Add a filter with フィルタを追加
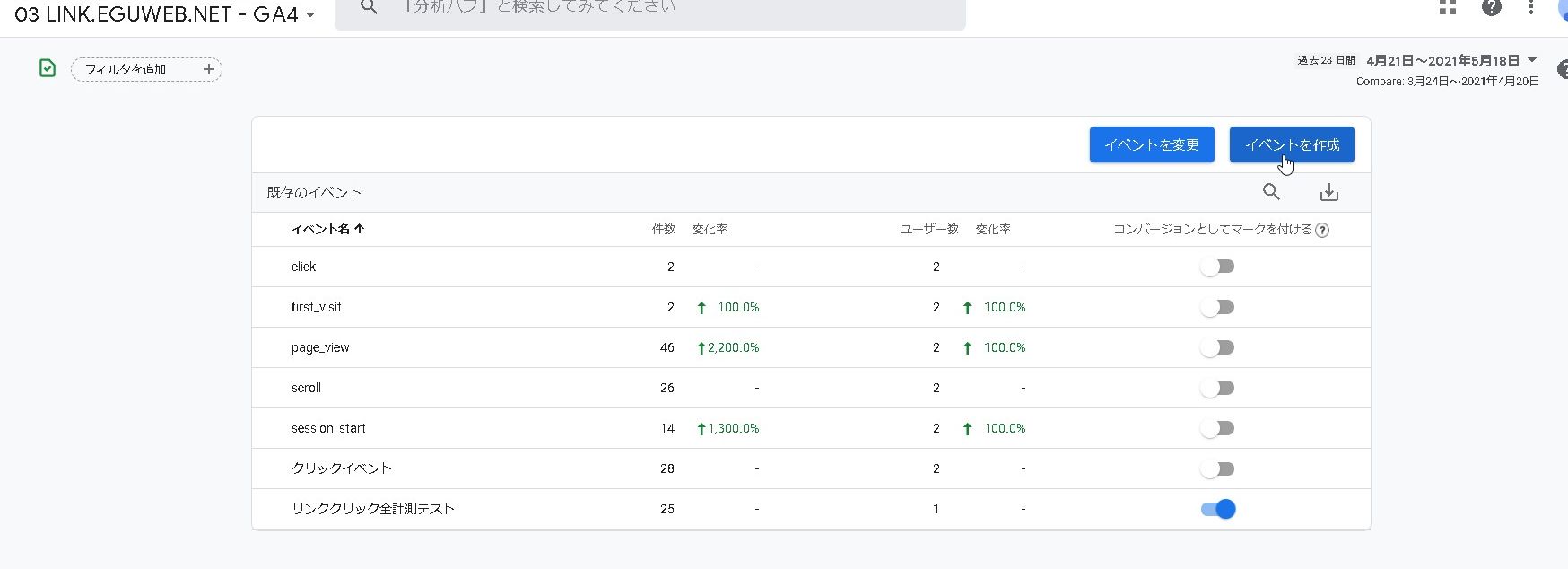 point(126,69)
